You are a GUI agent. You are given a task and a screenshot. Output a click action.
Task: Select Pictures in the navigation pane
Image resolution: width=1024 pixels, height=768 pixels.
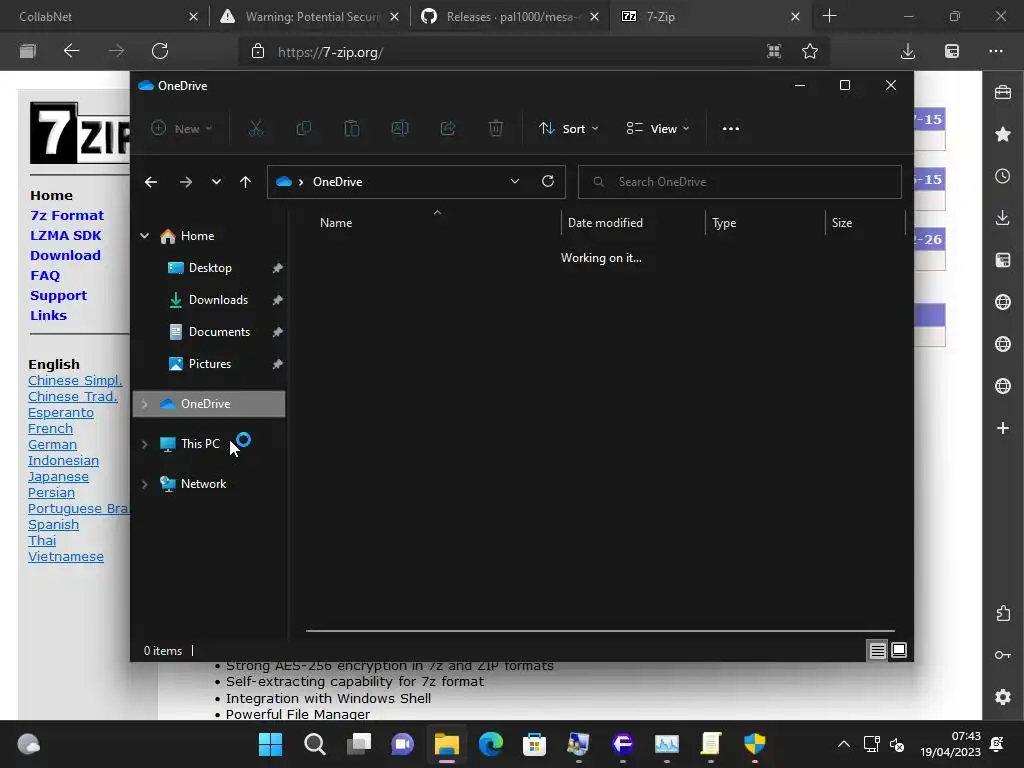click(210, 364)
